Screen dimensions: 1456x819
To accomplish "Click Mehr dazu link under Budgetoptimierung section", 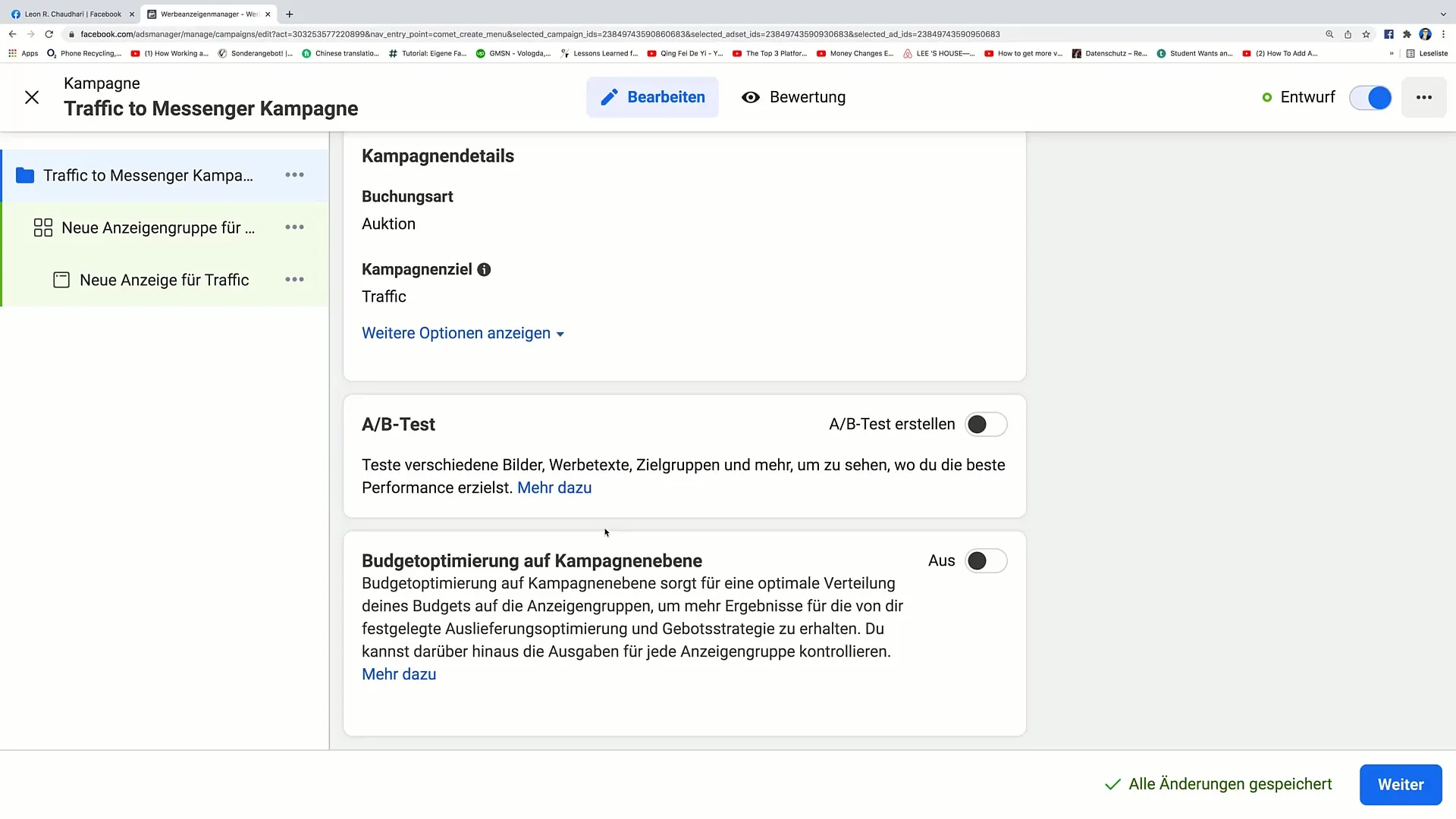I will (398, 674).
